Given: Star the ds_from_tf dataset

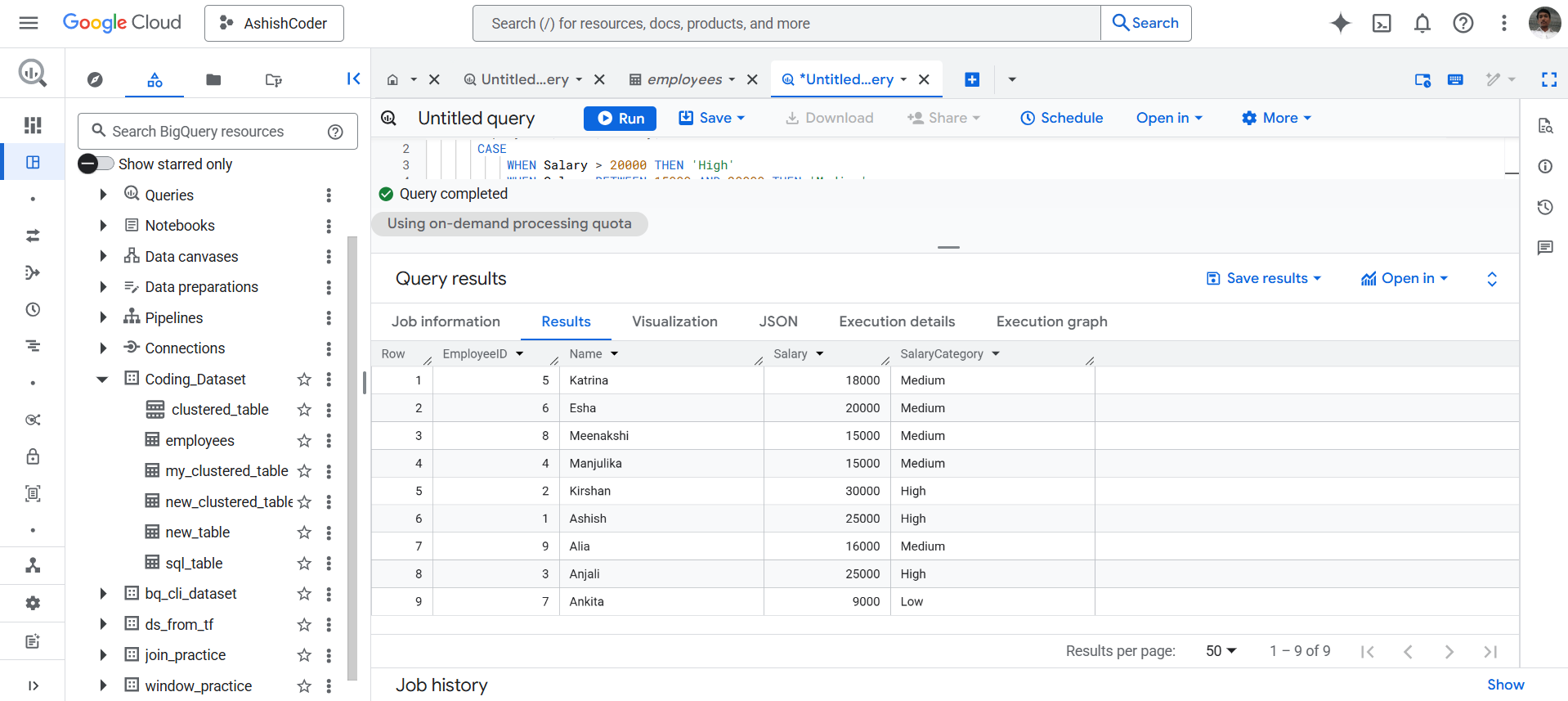Looking at the screenshot, I should tap(304, 625).
